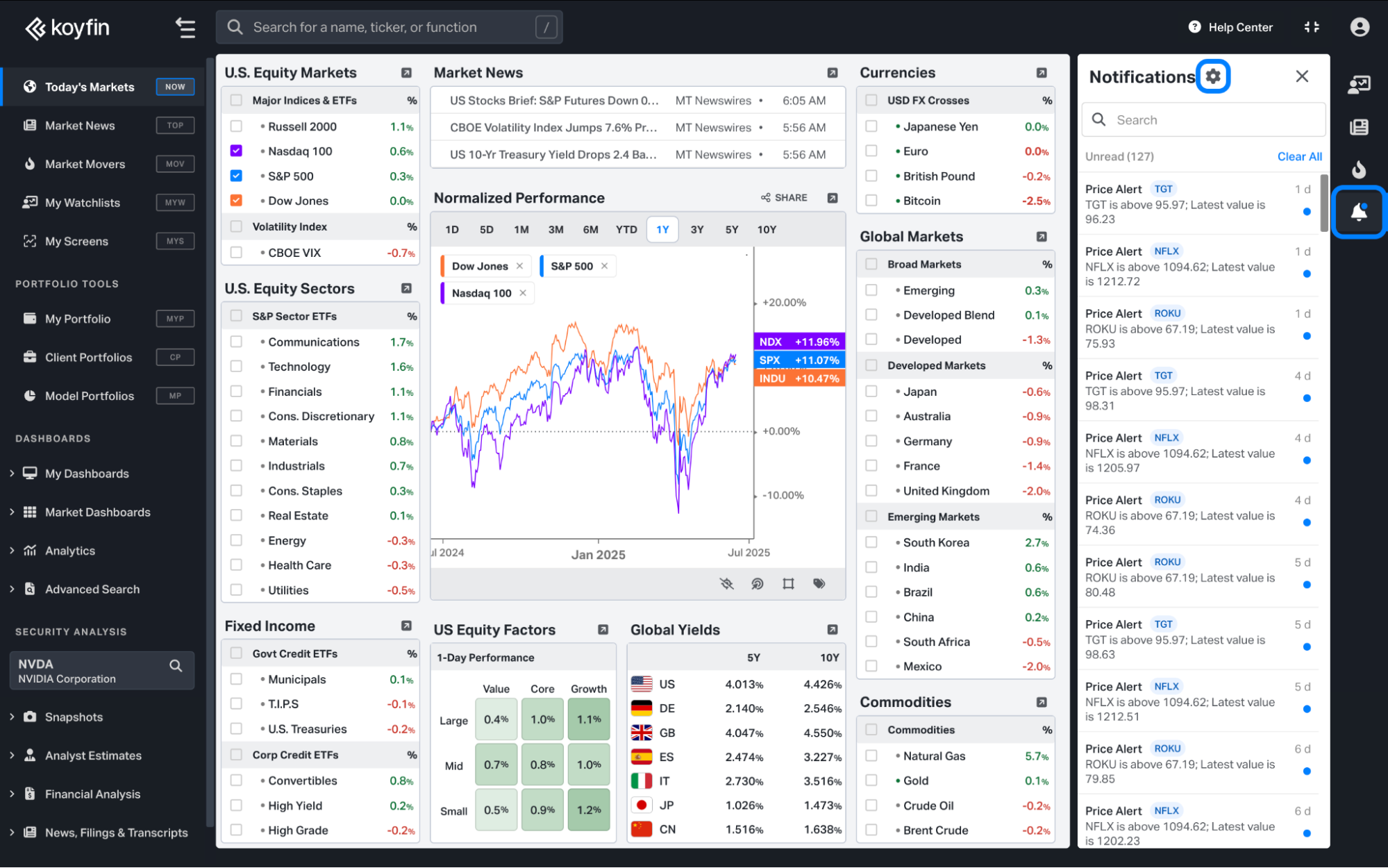The height and width of the screenshot is (868, 1388).
Task: Expand the Fixed Income widget
Action: [x=407, y=626]
